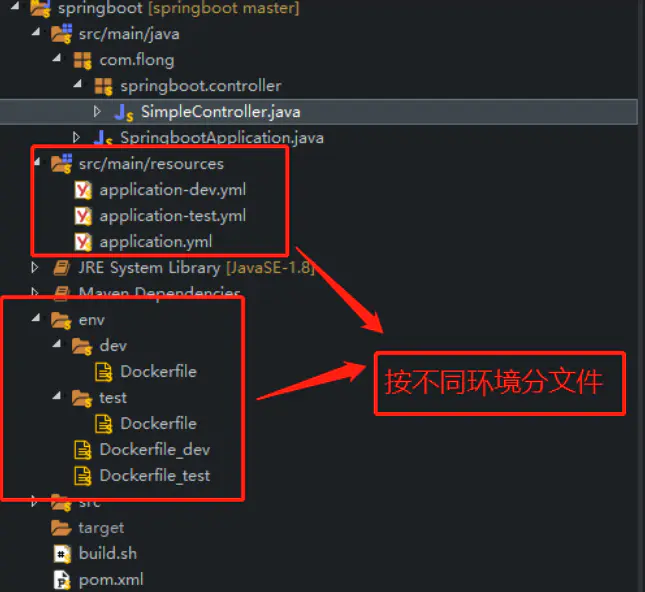
Task: Click the pom.xml Maven file icon
Action: pos(62,580)
